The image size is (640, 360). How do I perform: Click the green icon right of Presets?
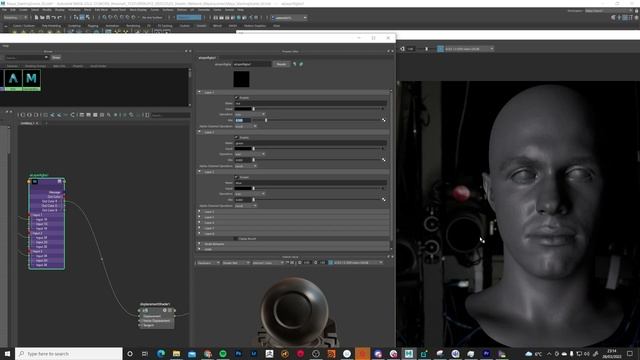(x=301, y=64)
